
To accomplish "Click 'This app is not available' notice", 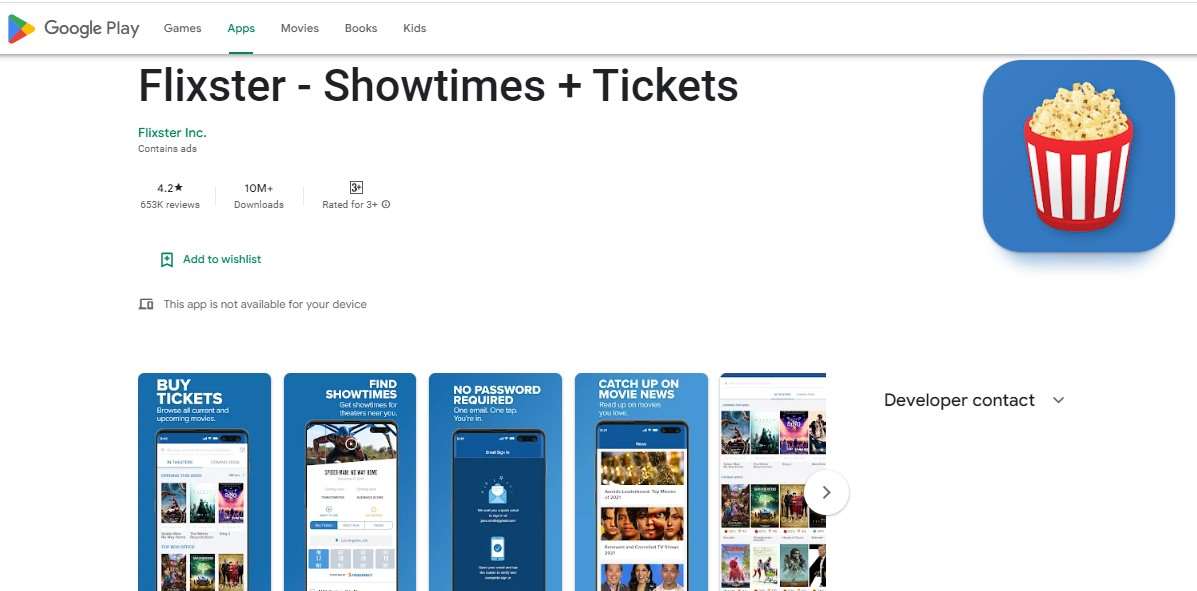I will (265, 304).
